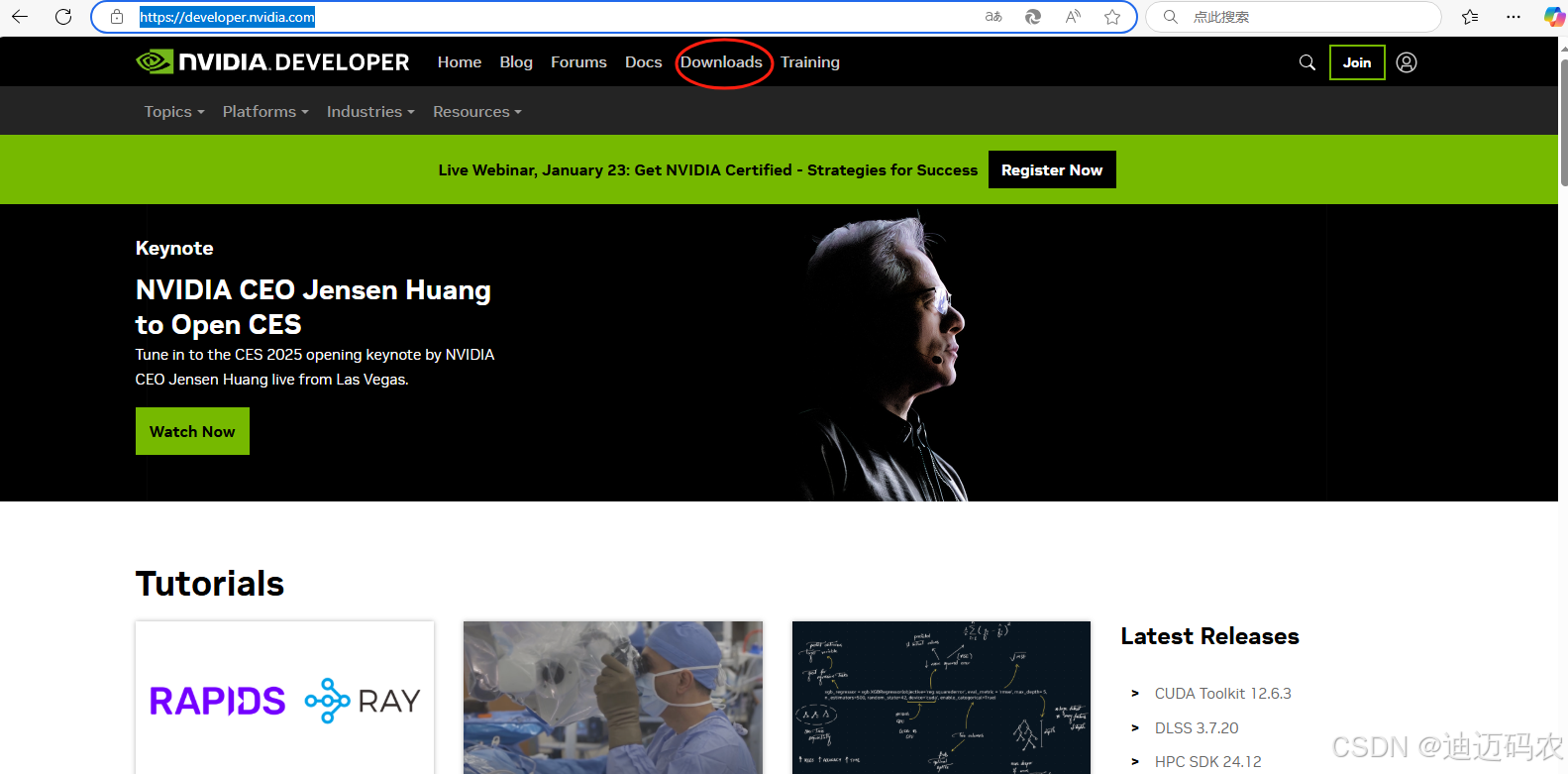Image resolution: width=1568 pixels, height=774 pixels.
Task: Open the Home nav item
Action: [x=460, y=62]
